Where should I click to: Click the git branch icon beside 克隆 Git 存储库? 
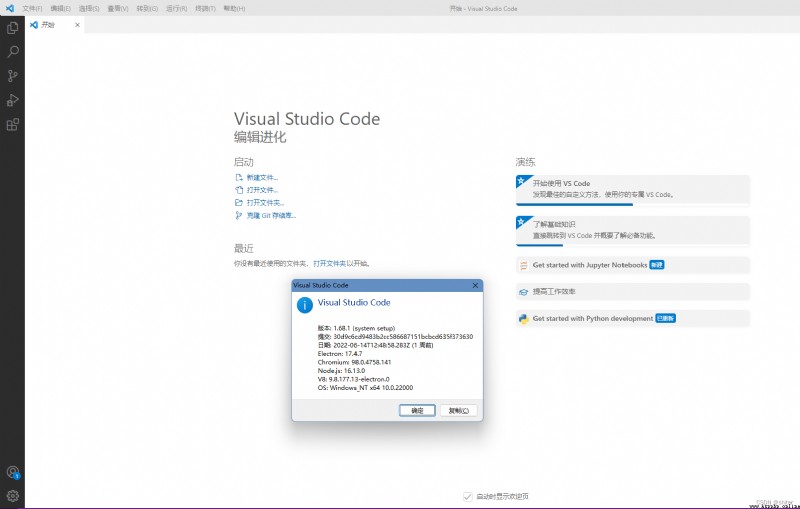[x=238, y=215]
